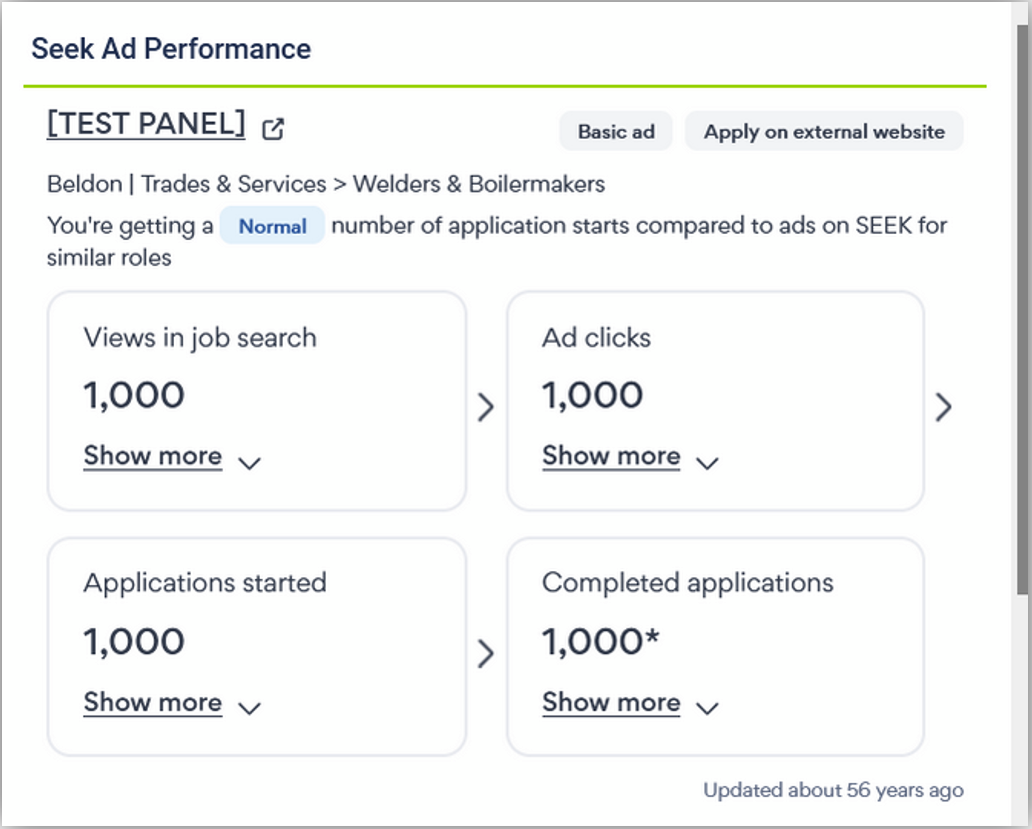1032x829 pixels.
Task: Click the Apply on external website badge
Action: 824,131
